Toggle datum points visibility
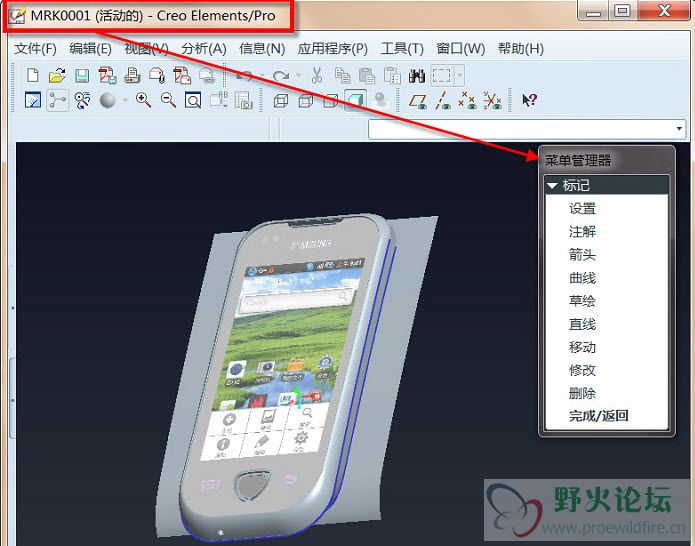Viewport: 695px width, 546px height. pyautogui.click(x=467, y=100)
